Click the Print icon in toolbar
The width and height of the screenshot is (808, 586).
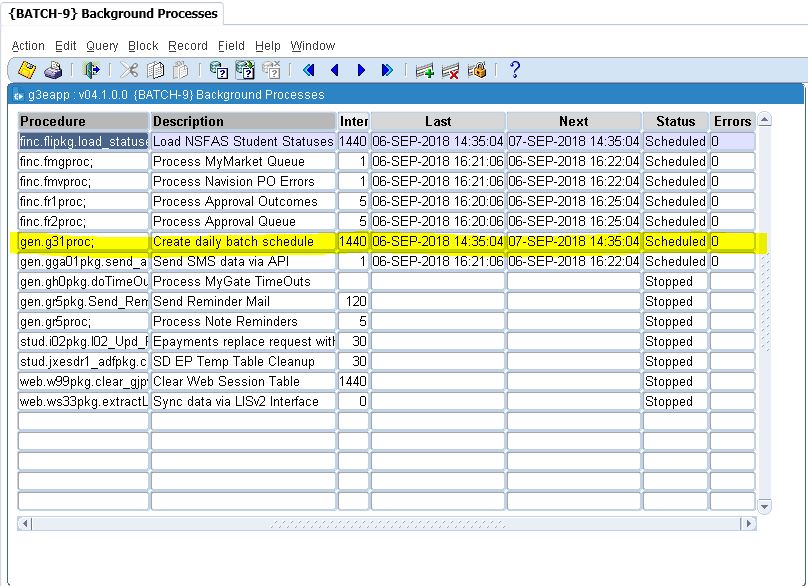(x=54, y=70)
